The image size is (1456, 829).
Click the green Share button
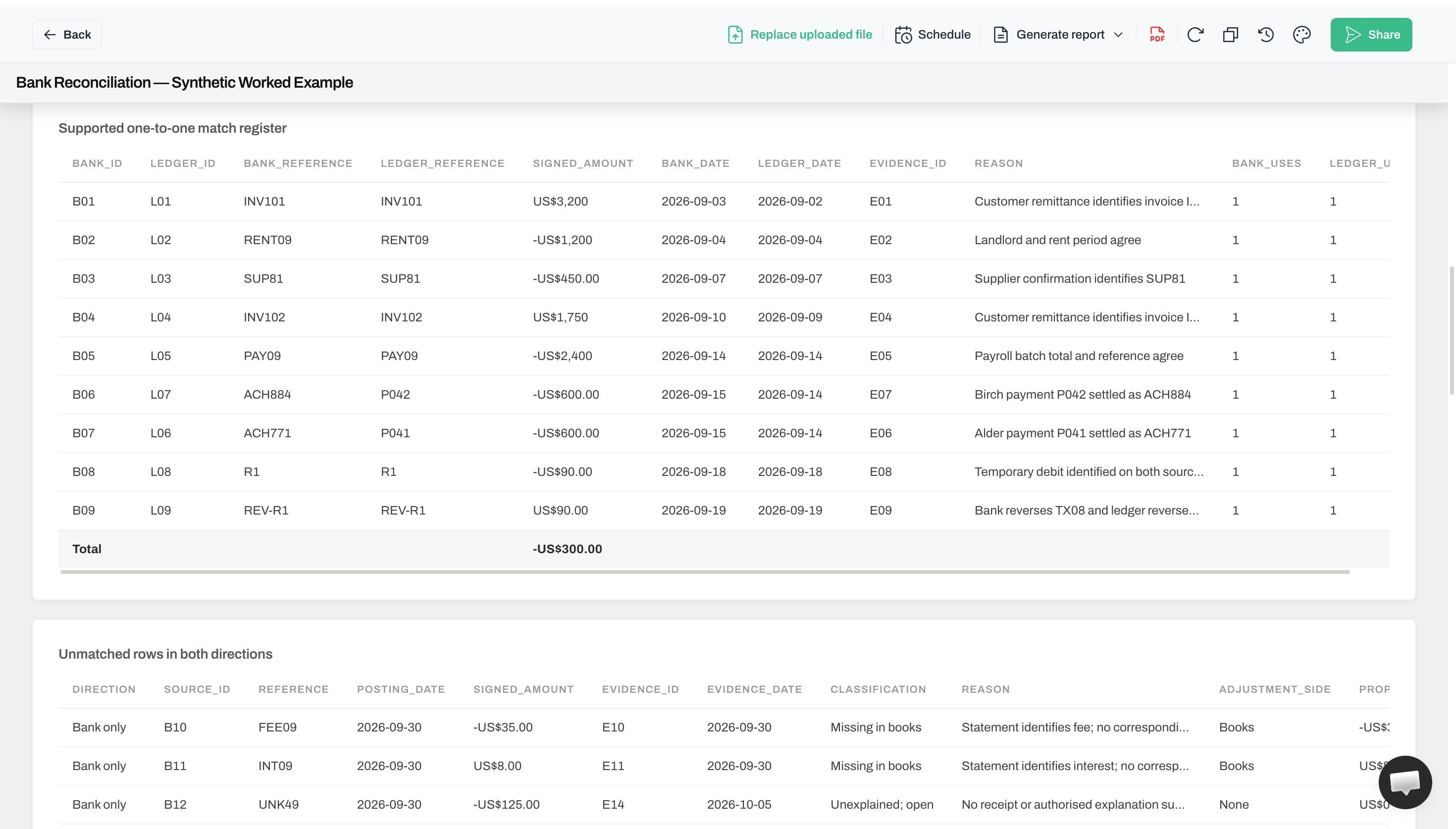point(1371,35)
